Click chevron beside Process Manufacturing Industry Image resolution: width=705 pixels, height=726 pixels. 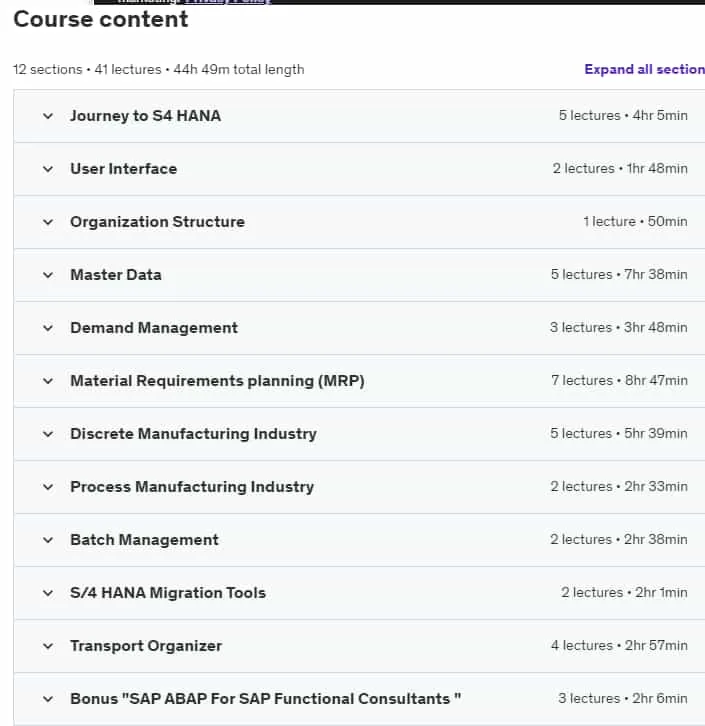[48, 487]
